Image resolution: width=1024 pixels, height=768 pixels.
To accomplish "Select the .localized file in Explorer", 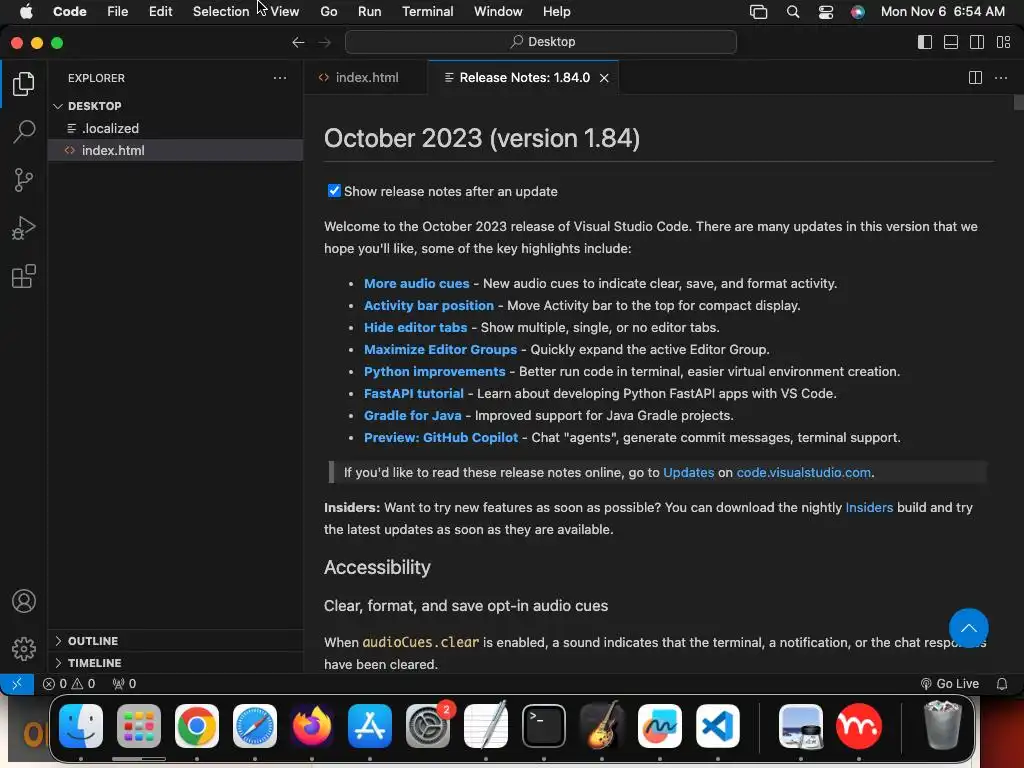I will pos(175,128).
